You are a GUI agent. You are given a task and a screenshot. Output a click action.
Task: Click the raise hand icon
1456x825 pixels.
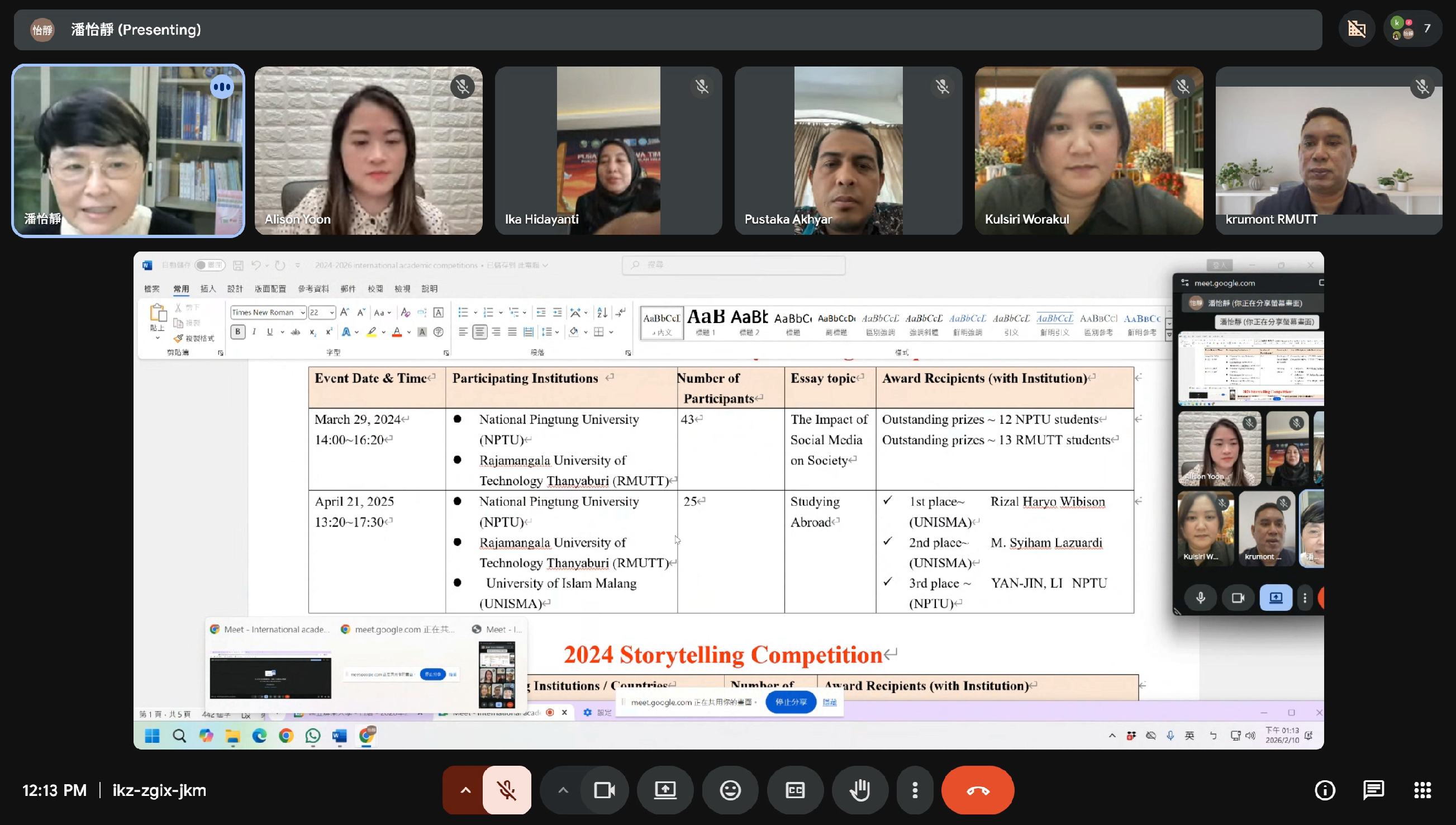(x=860, y=790)
